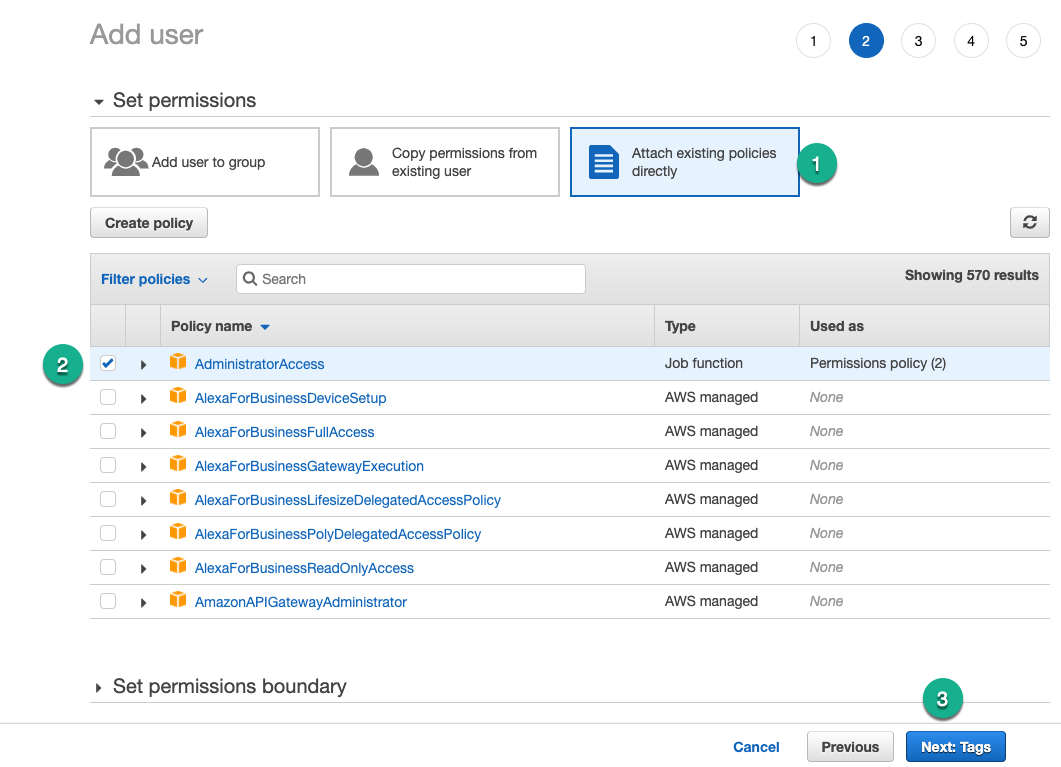Open the AlexaForBusinessGatewayExecution policy link

coord(309,466)
